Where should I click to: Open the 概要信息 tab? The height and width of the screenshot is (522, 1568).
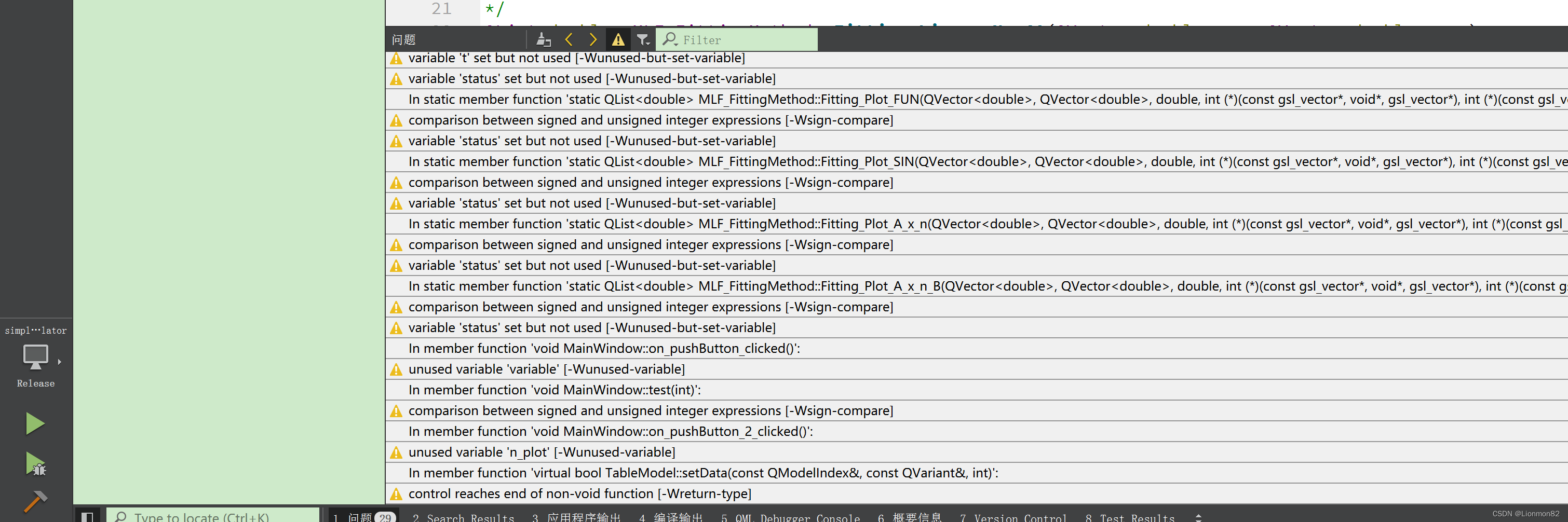coord(910,518)
